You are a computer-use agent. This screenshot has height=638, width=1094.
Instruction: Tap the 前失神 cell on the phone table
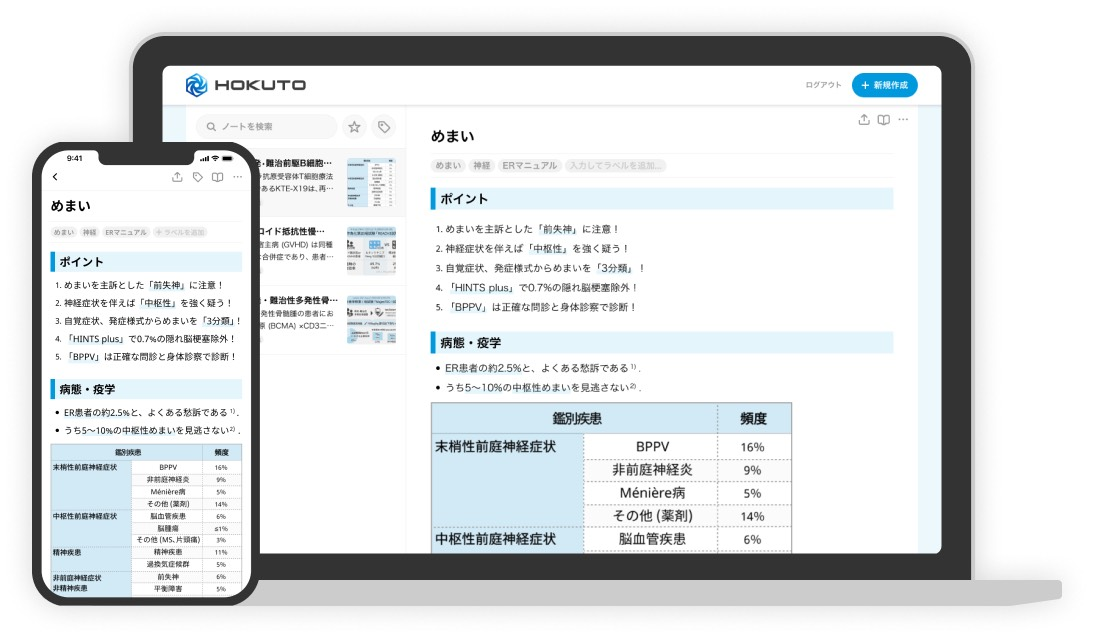pos(167,577)
